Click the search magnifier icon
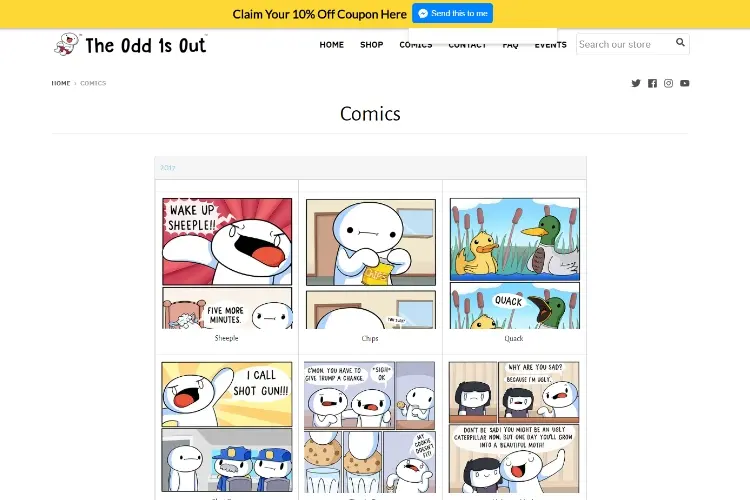 coord(680,43)
